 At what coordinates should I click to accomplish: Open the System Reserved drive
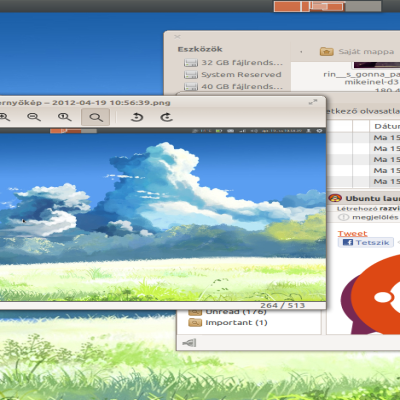(x=233, y=74)
